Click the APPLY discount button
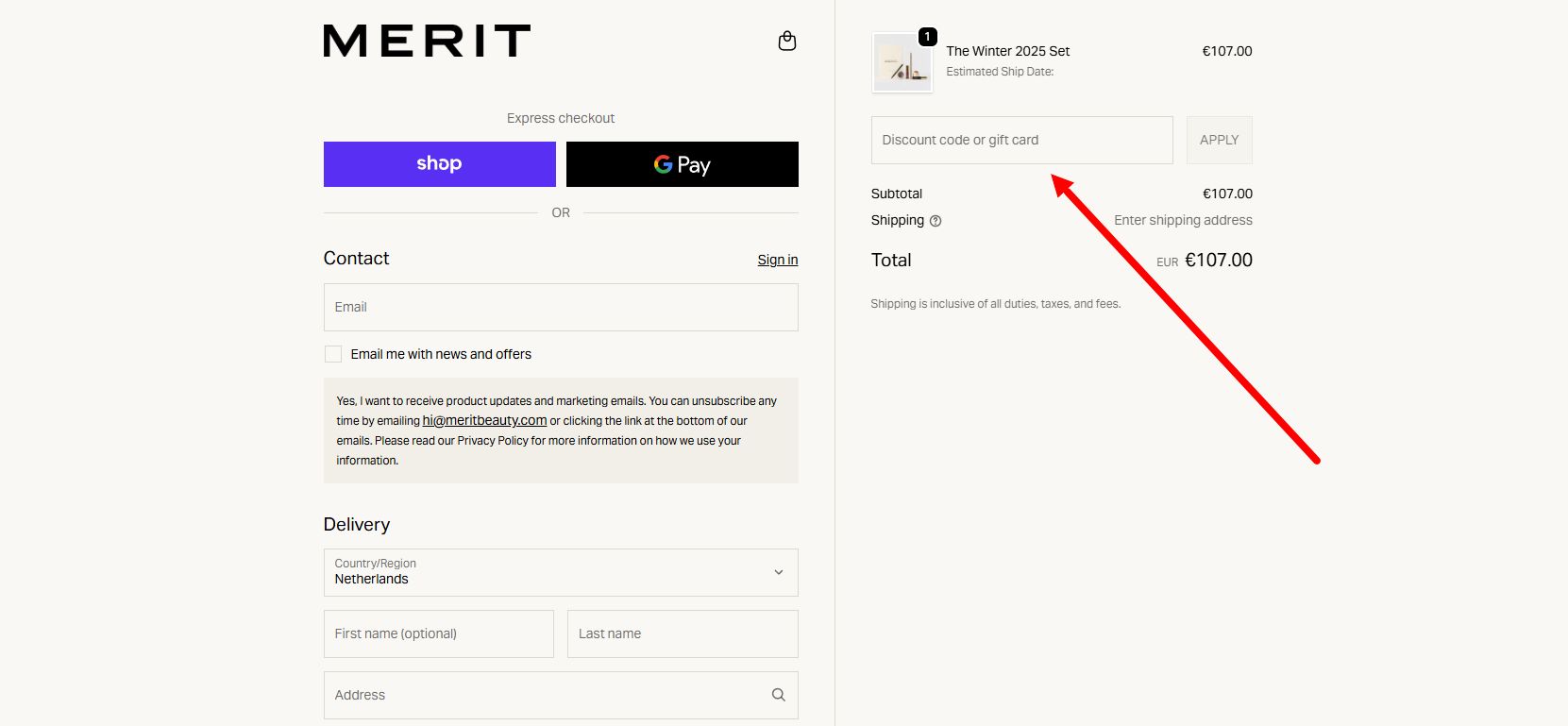Screen dimensions: 1568x726 tap(1220, 140)
